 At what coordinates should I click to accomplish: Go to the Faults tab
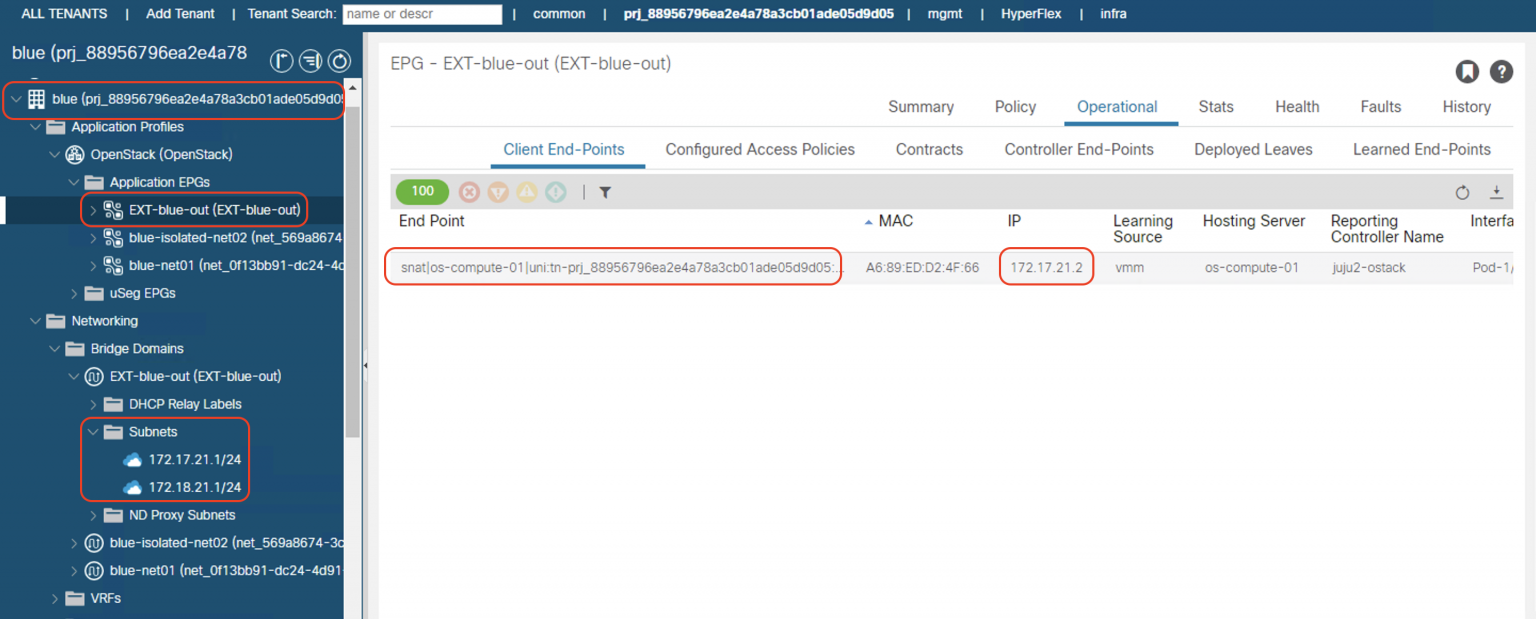tap(1380, 106)
